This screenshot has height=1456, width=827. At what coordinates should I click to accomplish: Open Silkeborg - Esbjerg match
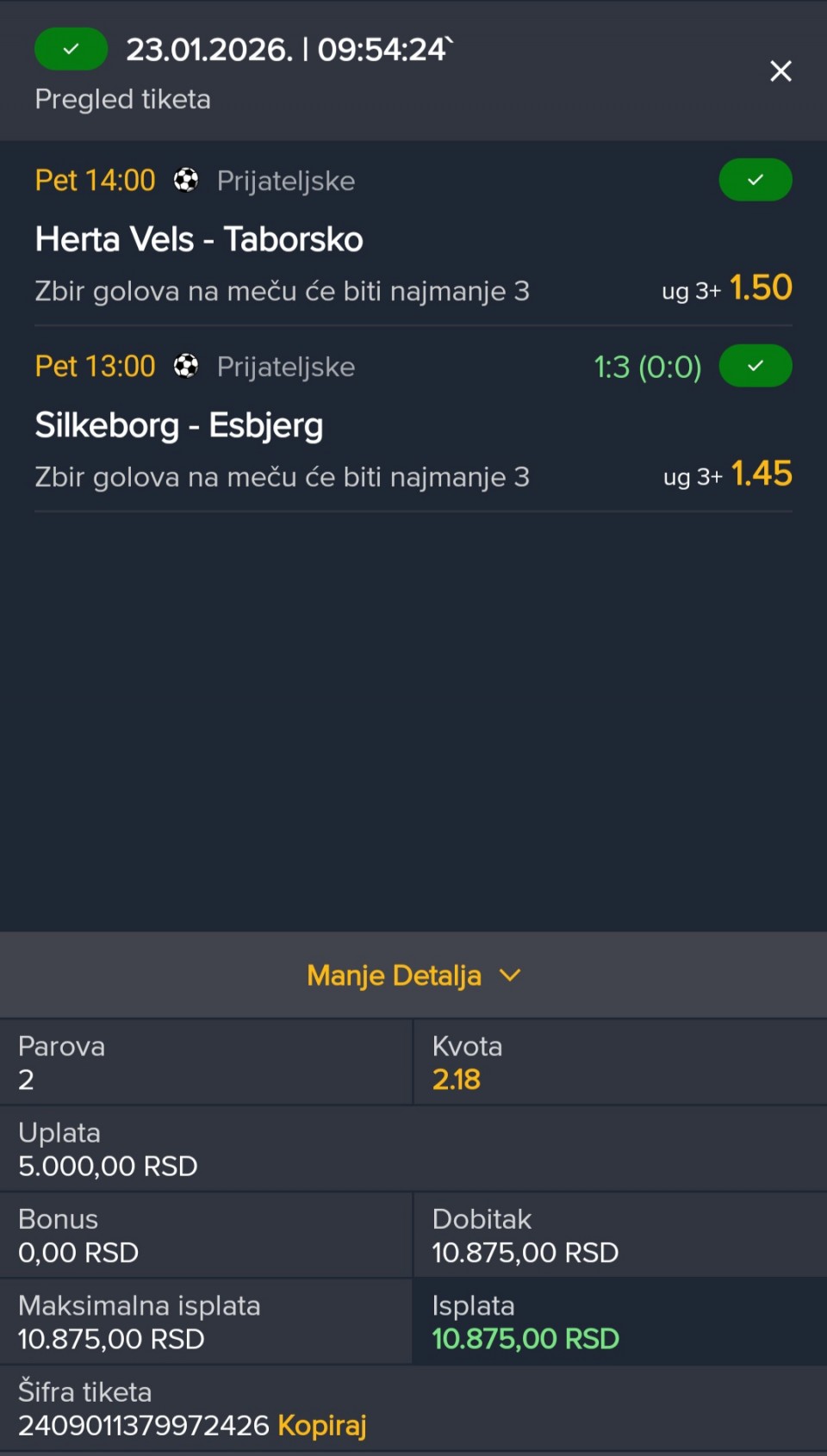click(x=179, y=425)
